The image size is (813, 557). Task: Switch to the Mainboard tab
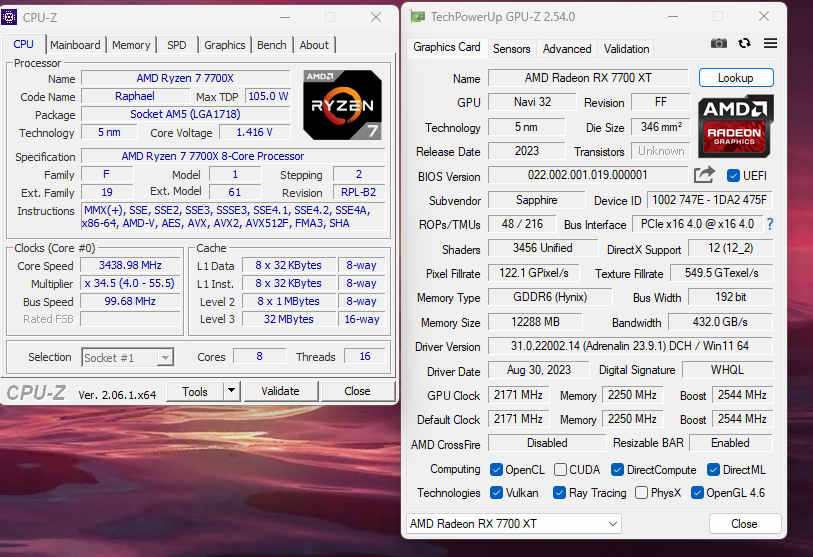pyautogui.click(x=75, y=45)
